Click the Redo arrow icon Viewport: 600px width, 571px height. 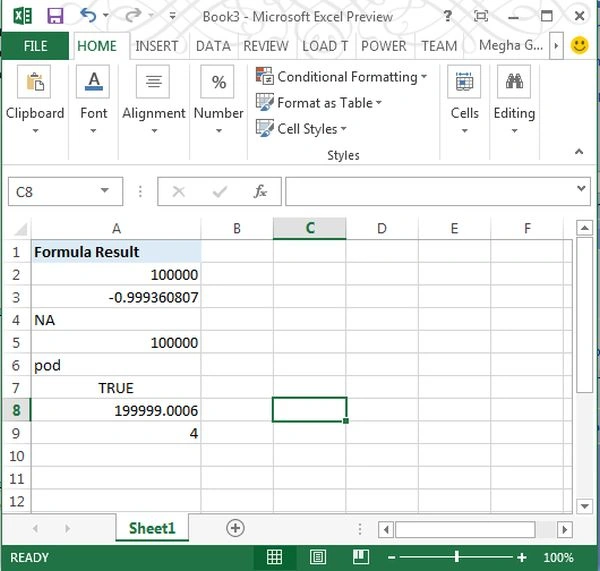pyautogui.click(x=134, y=16)
